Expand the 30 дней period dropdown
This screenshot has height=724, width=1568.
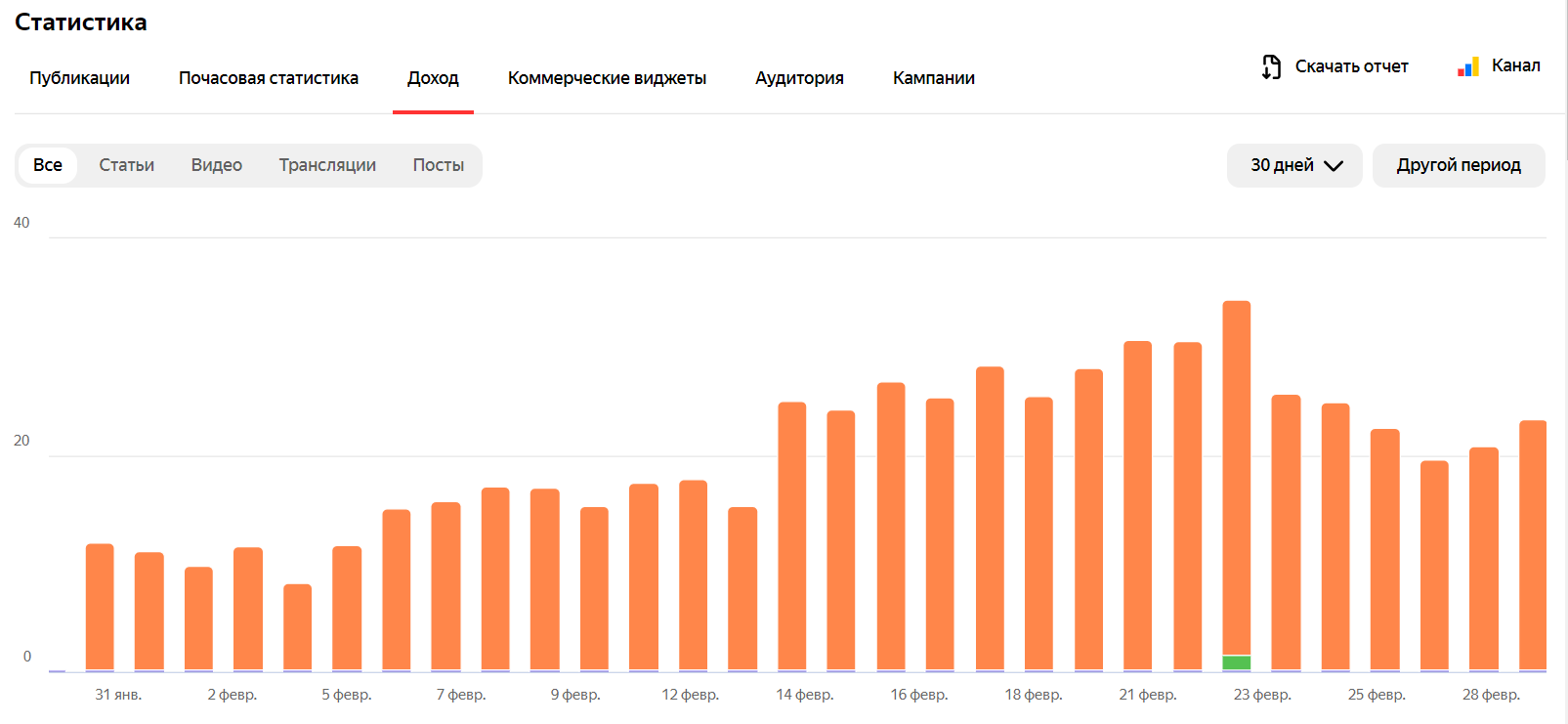click(1294, 165)
